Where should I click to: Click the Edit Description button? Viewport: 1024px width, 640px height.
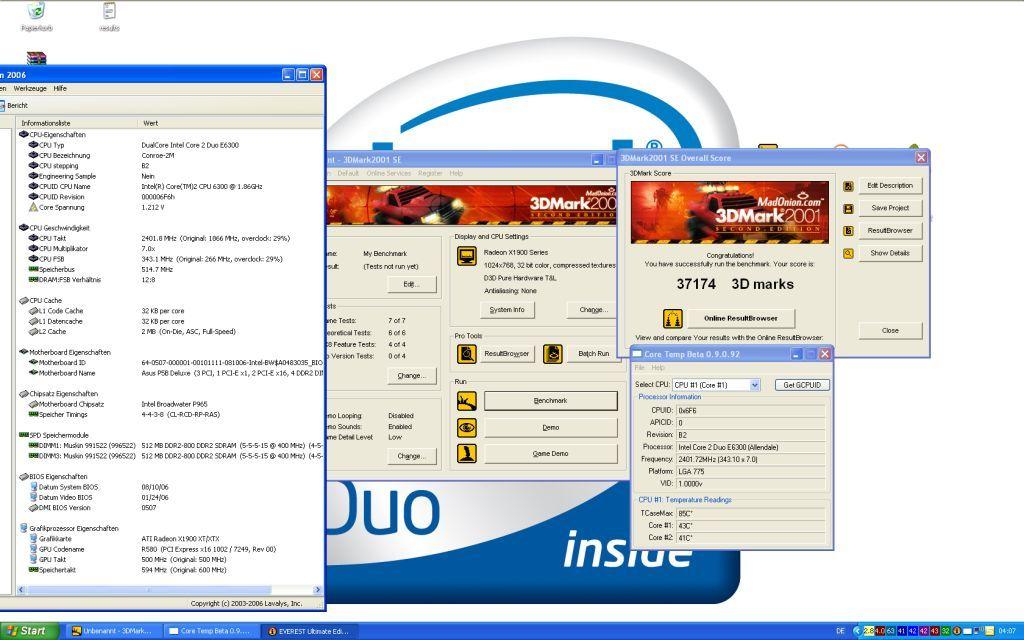coord(890,185)
